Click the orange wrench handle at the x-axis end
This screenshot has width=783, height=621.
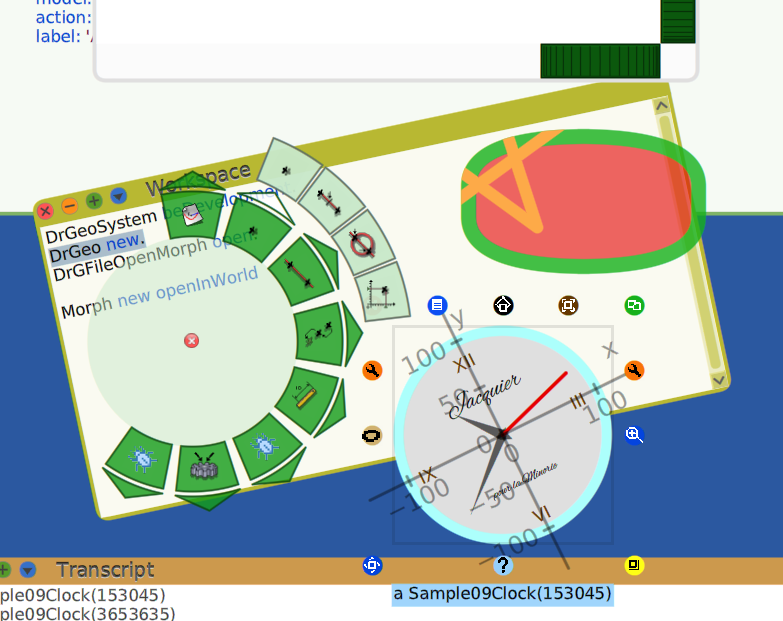coord(634,370)
